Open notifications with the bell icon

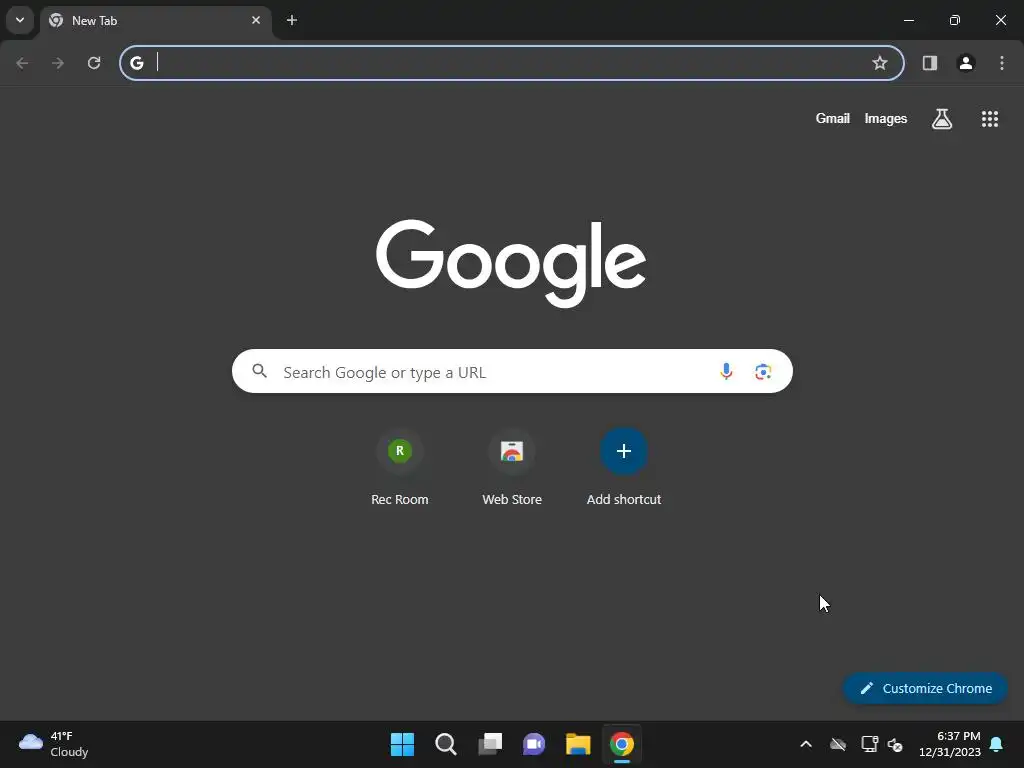[997, 744]
